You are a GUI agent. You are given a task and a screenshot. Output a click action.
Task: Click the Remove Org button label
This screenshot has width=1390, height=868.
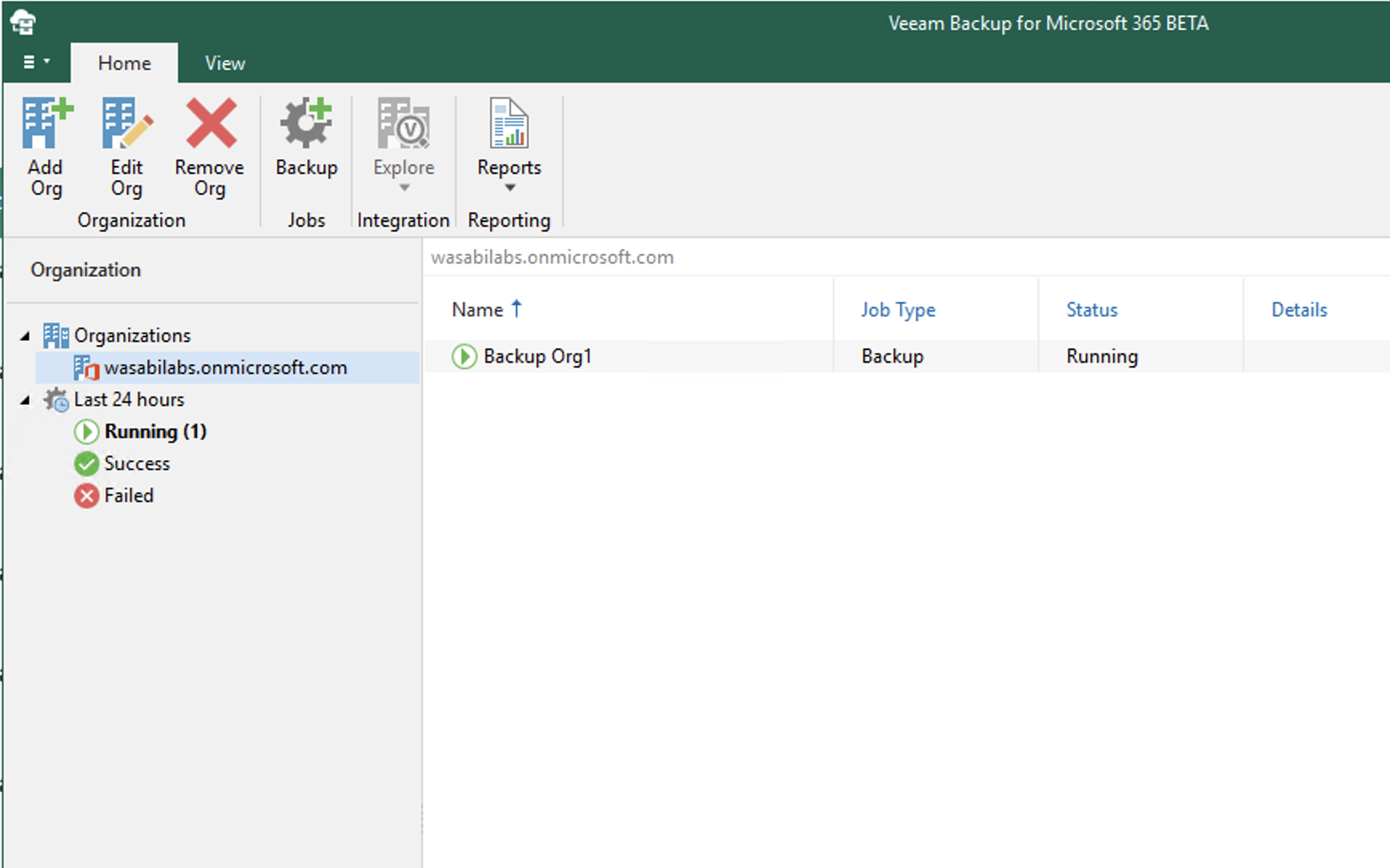[210, 178]
